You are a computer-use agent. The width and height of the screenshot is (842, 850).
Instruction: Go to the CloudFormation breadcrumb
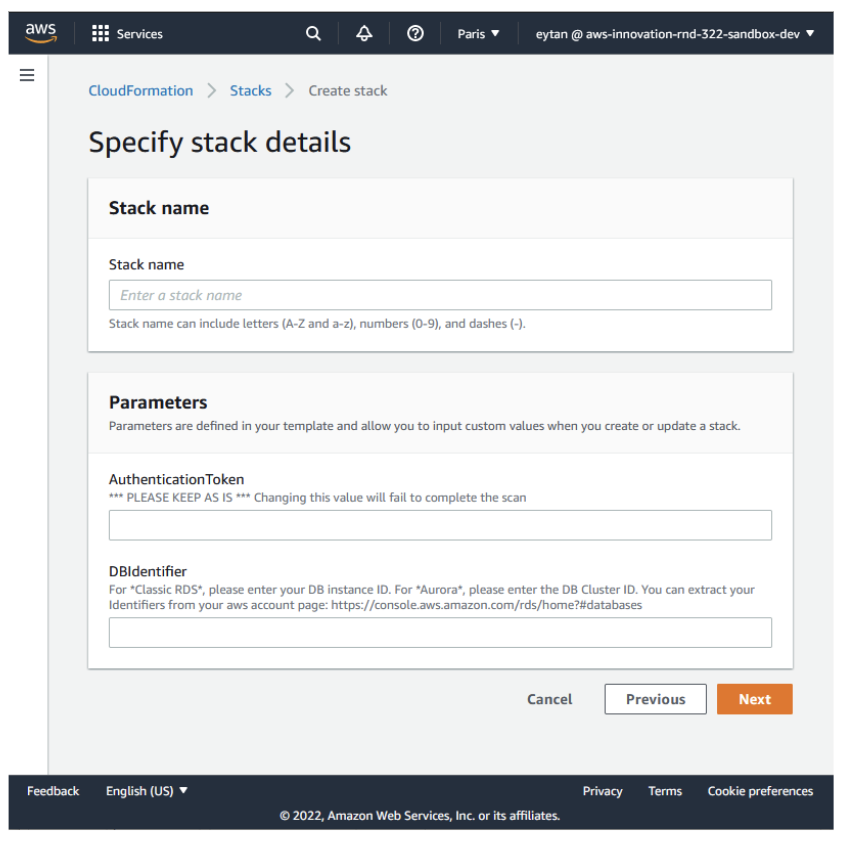[x=141, y=91]
